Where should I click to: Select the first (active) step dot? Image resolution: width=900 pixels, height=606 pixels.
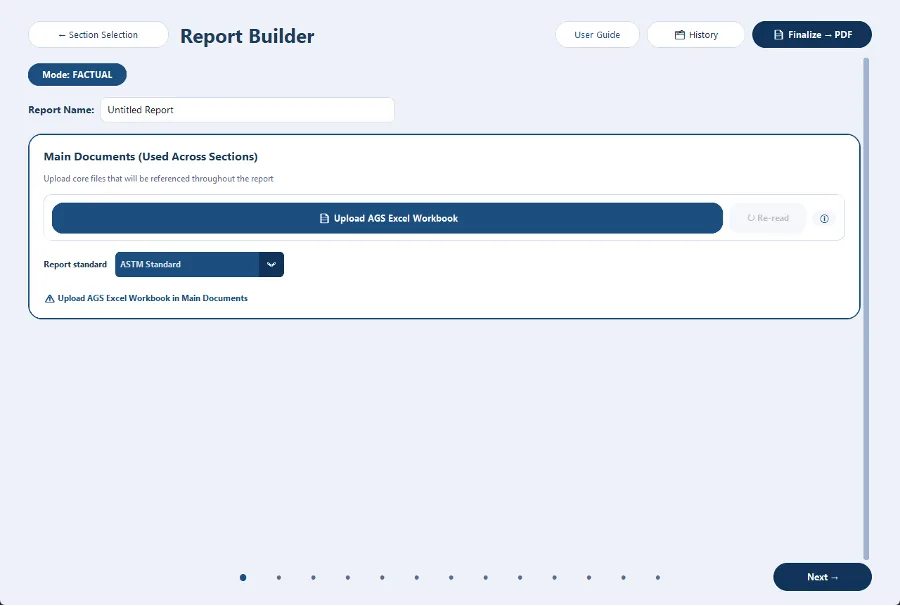[x=243, y=577]
